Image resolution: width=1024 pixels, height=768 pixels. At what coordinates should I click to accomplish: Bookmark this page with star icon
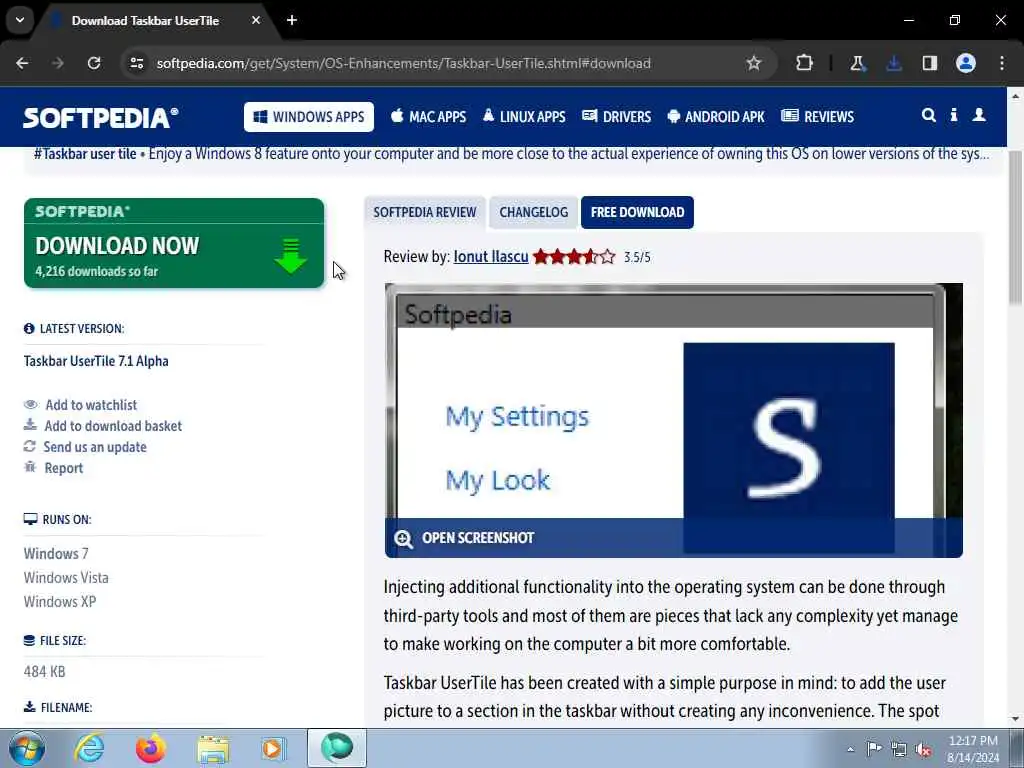point(754,63)
